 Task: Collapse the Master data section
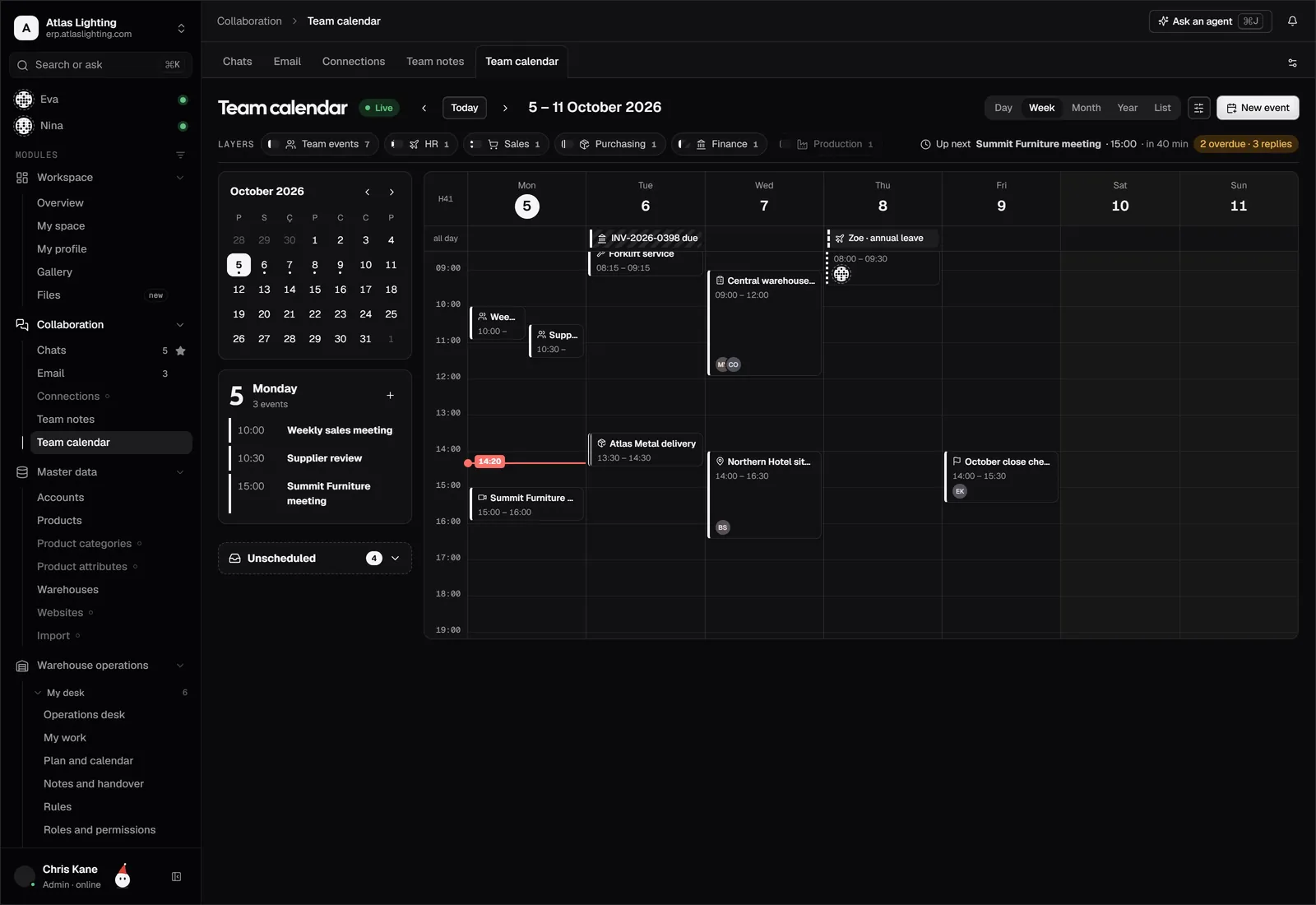pyautogui.click(x=180, y=472)
